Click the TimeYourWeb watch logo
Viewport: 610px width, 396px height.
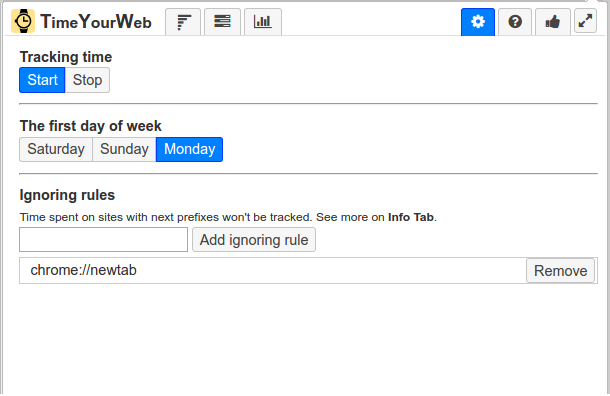[23, 21]
